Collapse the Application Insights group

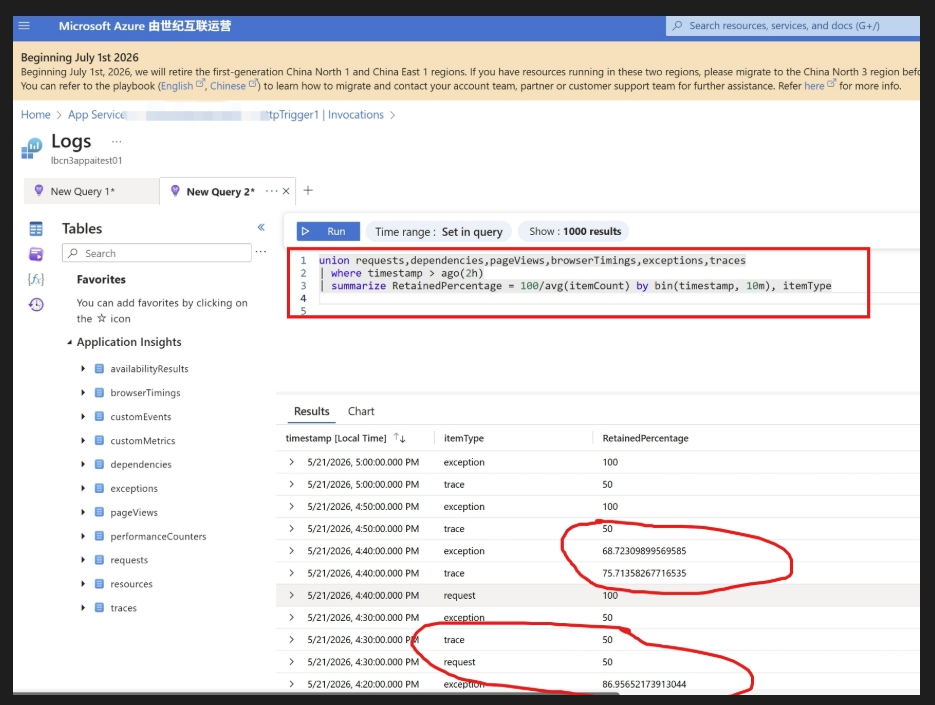click(69, 342)
